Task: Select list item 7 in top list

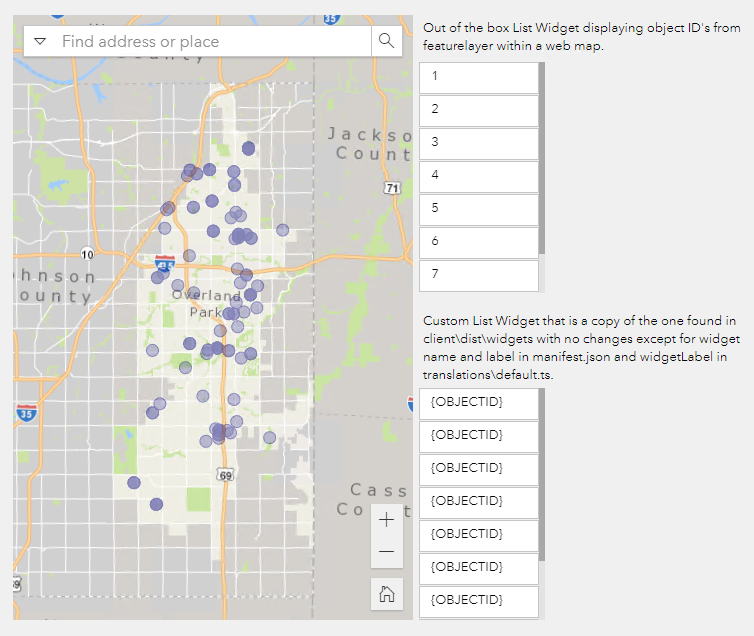Action: point(478,275)
